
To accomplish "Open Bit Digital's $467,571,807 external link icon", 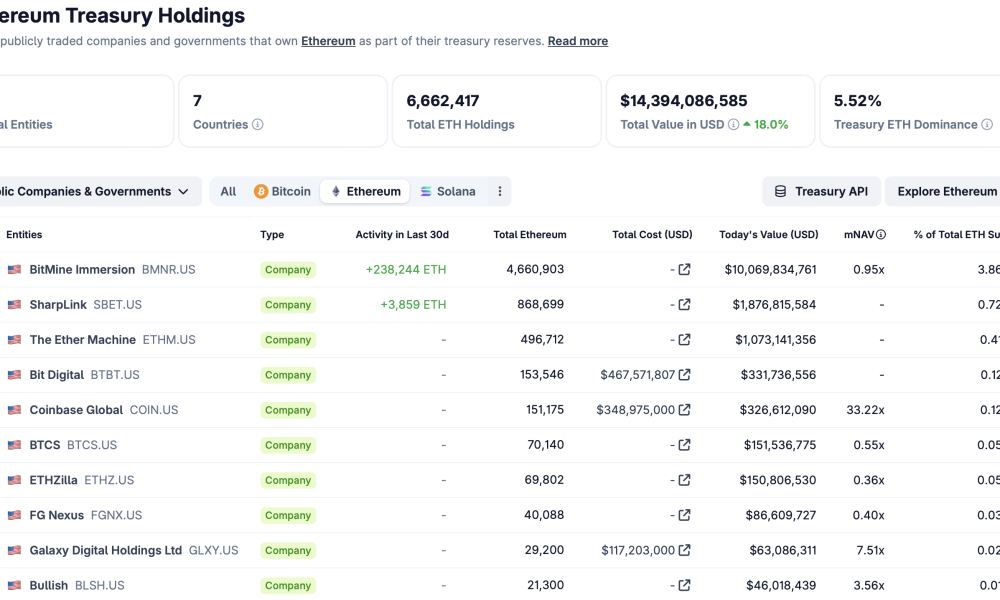I will (683, 374).
